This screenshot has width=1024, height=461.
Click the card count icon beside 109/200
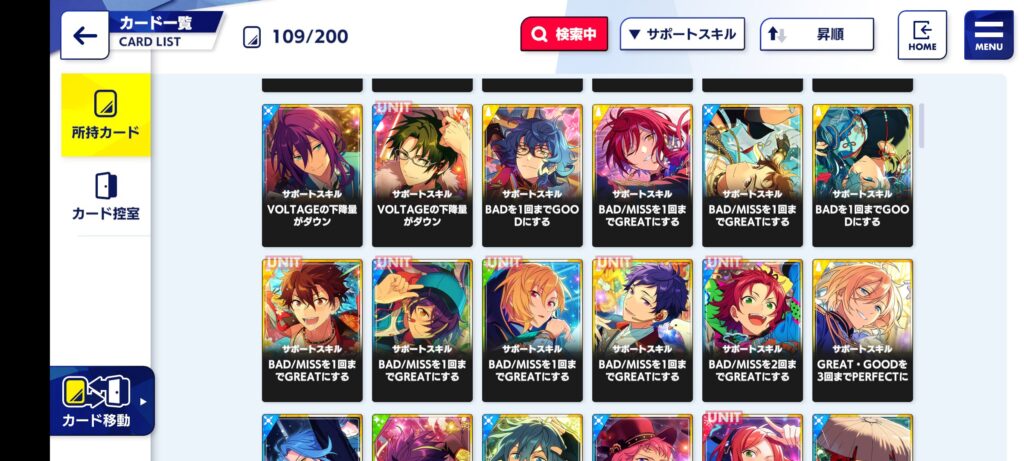(252, 37)
